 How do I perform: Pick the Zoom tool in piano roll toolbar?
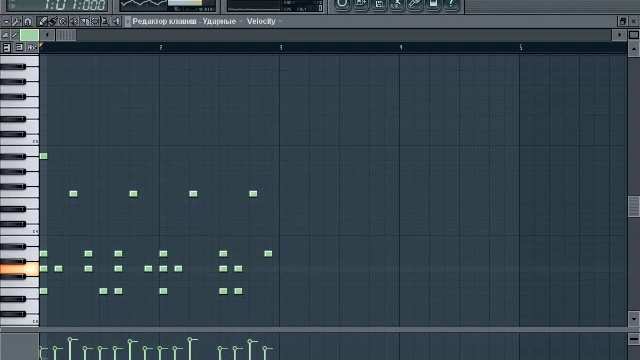[105, 21]
